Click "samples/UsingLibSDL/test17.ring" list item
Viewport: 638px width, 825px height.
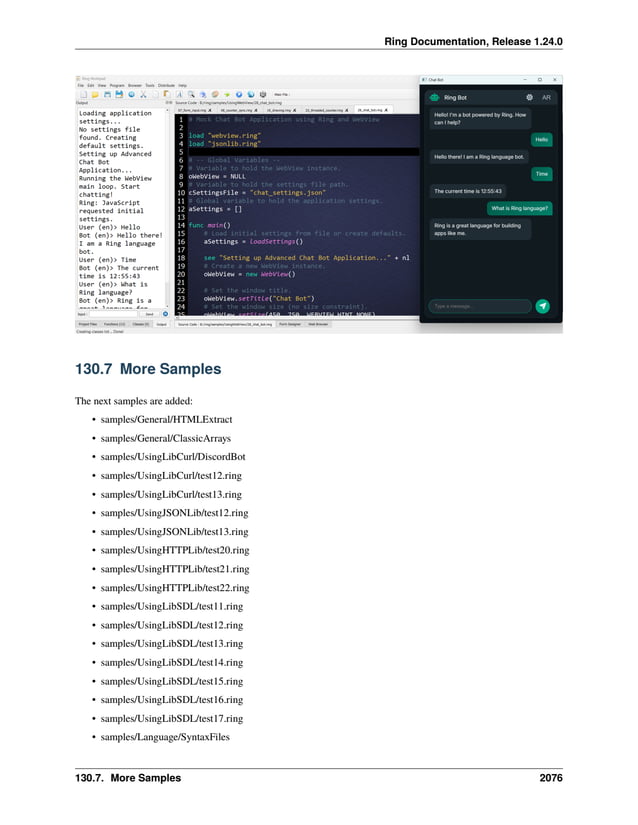[x=172, y=718]
